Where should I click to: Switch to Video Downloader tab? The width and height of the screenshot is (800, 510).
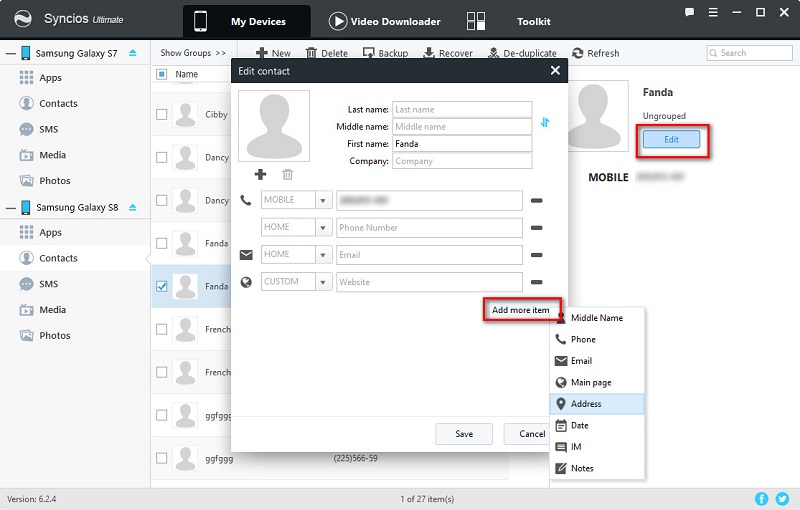click(x=385, y=21)
